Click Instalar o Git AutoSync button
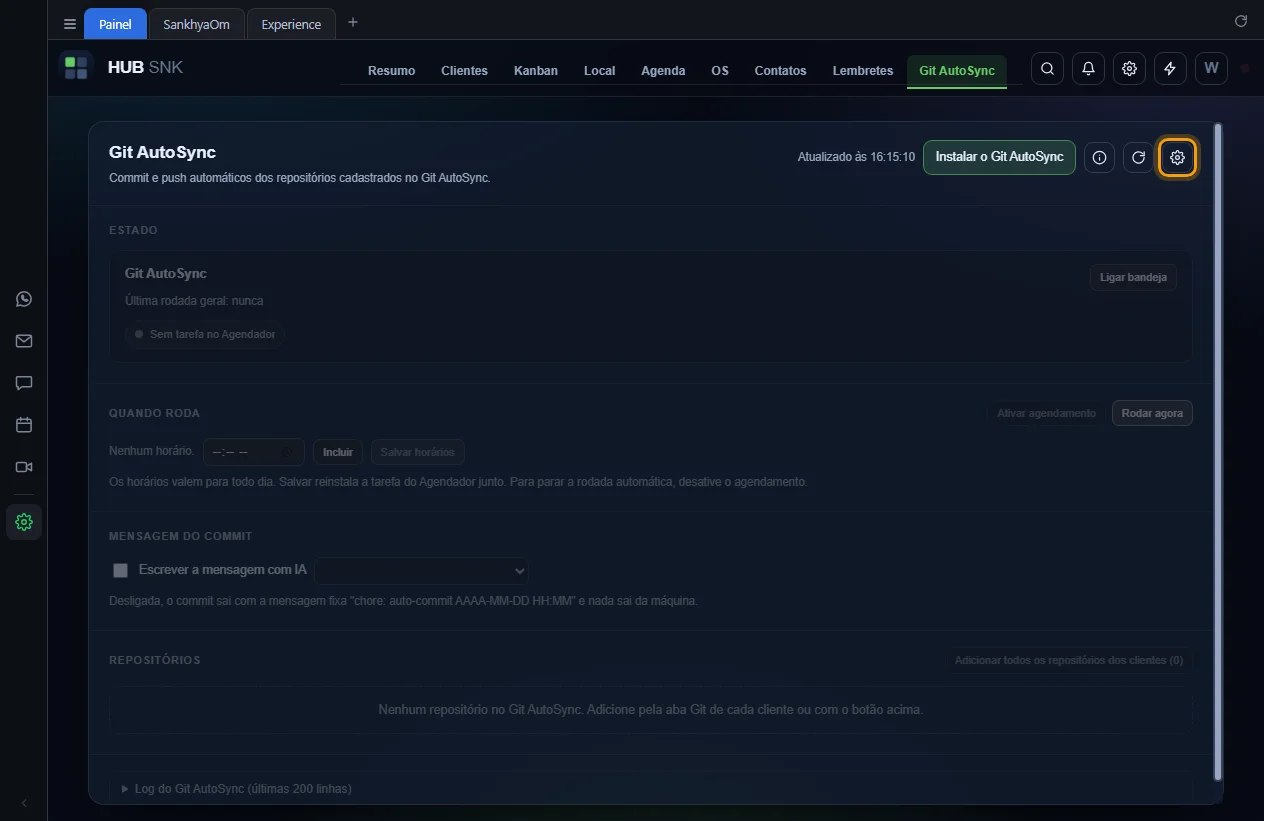Image resolution: width=1264 pixels, height=821 pixels. click(x=999, y=157)
